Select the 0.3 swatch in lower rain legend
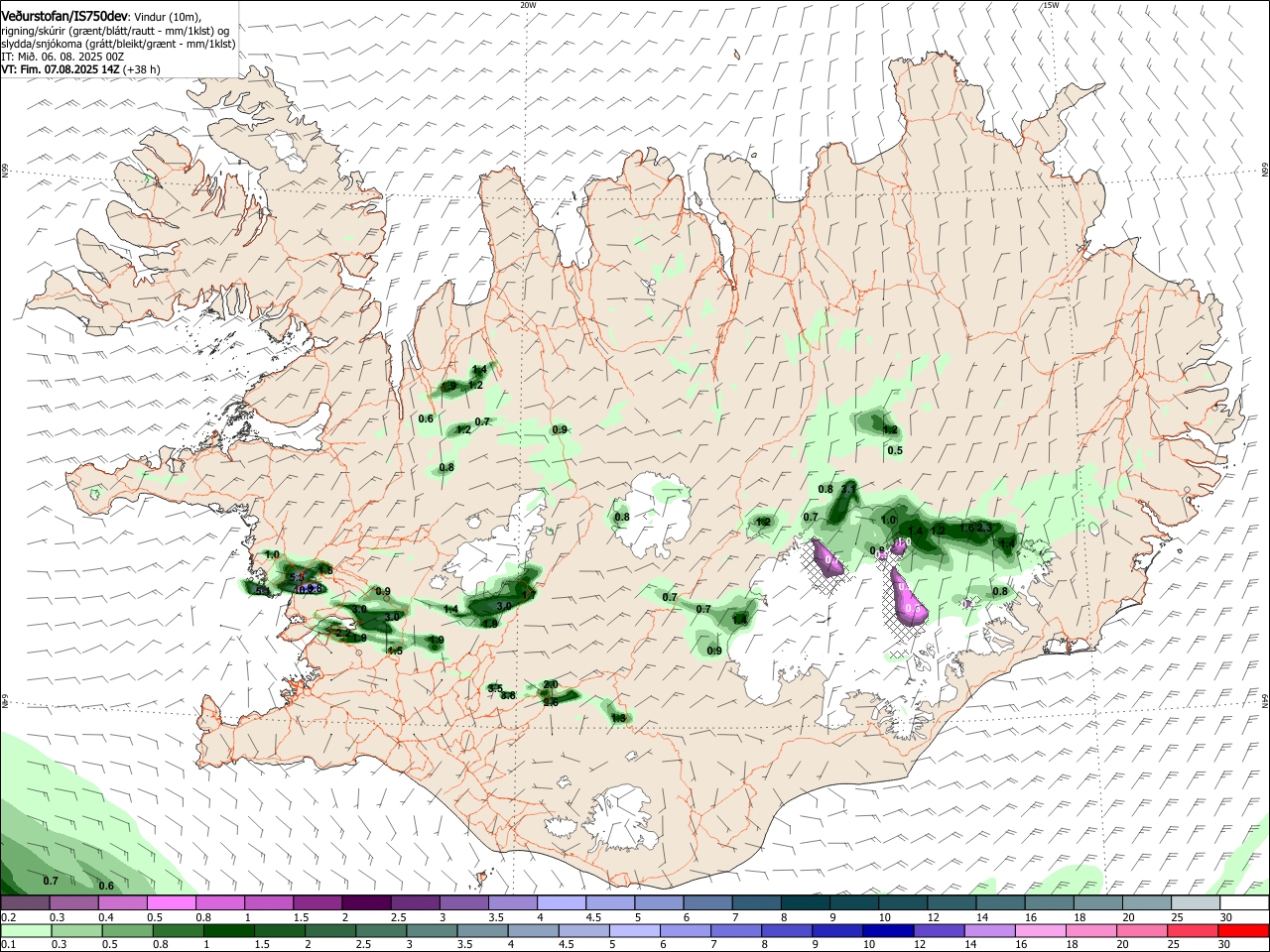The image size is (1270, 952). tap(77, 930)
